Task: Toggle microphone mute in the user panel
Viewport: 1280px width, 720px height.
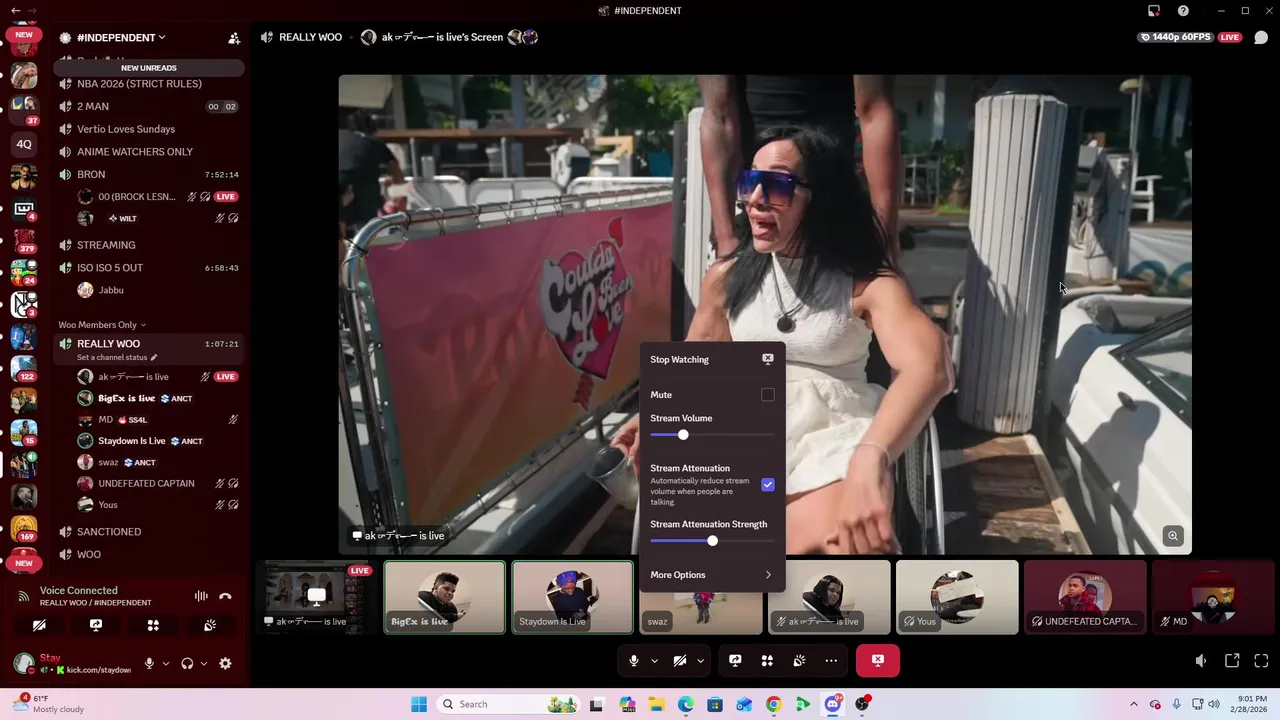Action: click(149, 663)
